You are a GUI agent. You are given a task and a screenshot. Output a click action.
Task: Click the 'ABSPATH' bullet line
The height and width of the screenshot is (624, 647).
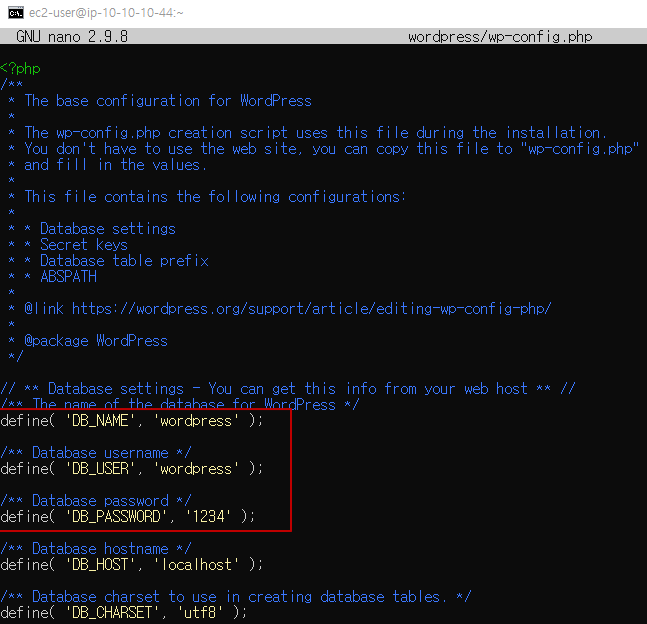pyautogui.click(x=68, y=277)
